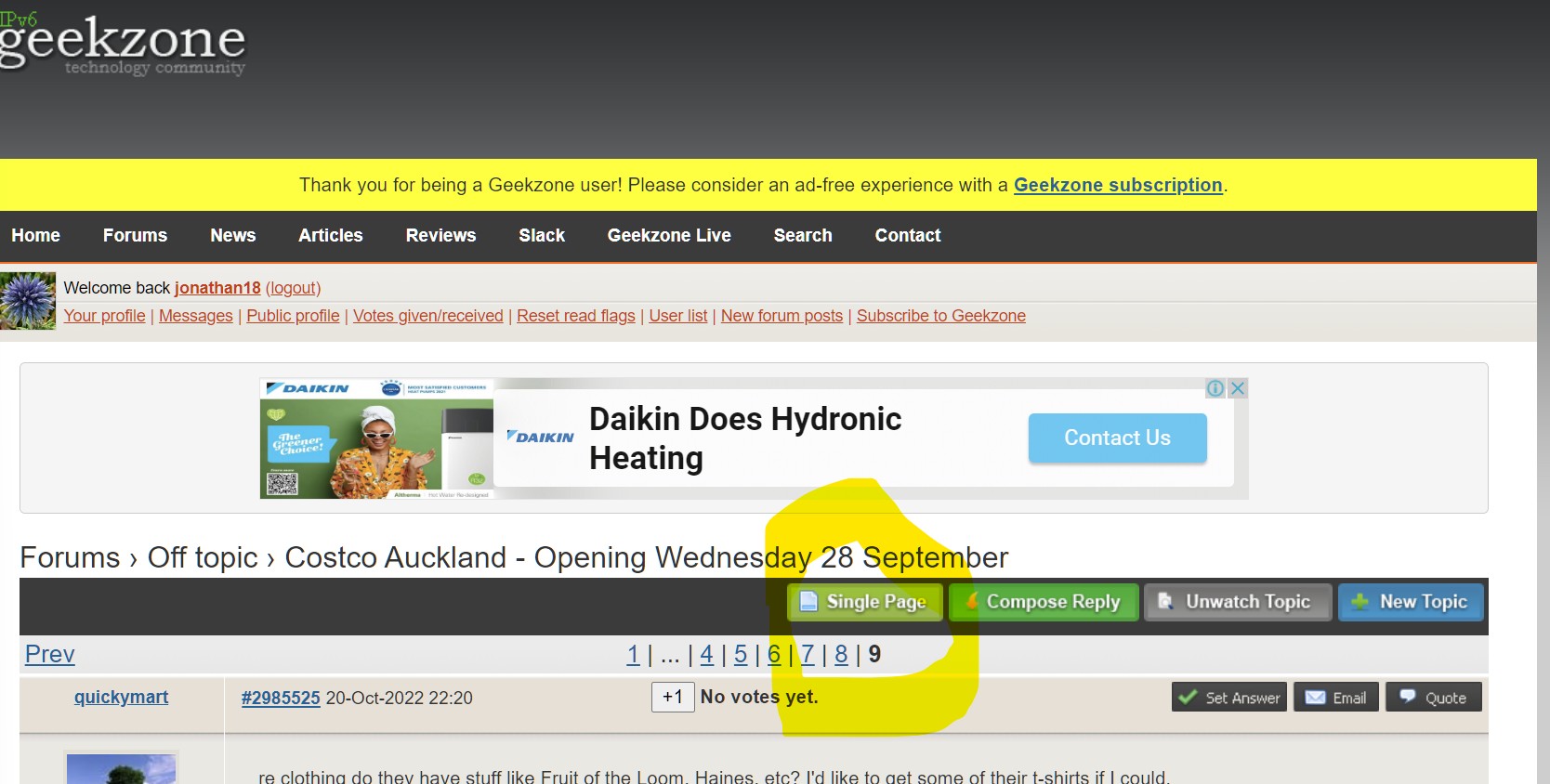Viewport: 1550px width, 784px height.
Task: Open Votes given/received
Action: point(427,316)
